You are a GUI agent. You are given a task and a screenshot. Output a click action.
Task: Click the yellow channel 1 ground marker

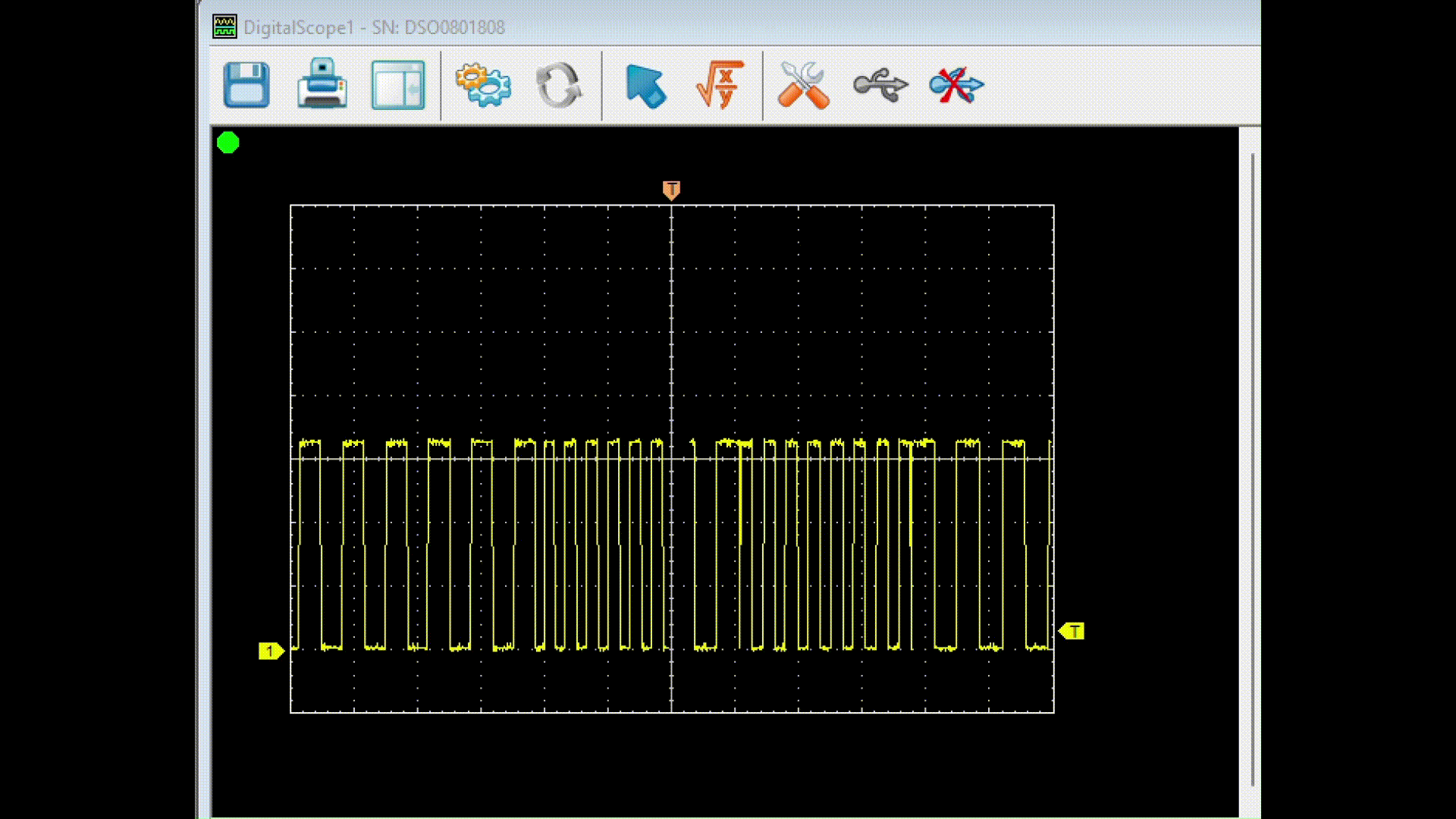271,651
